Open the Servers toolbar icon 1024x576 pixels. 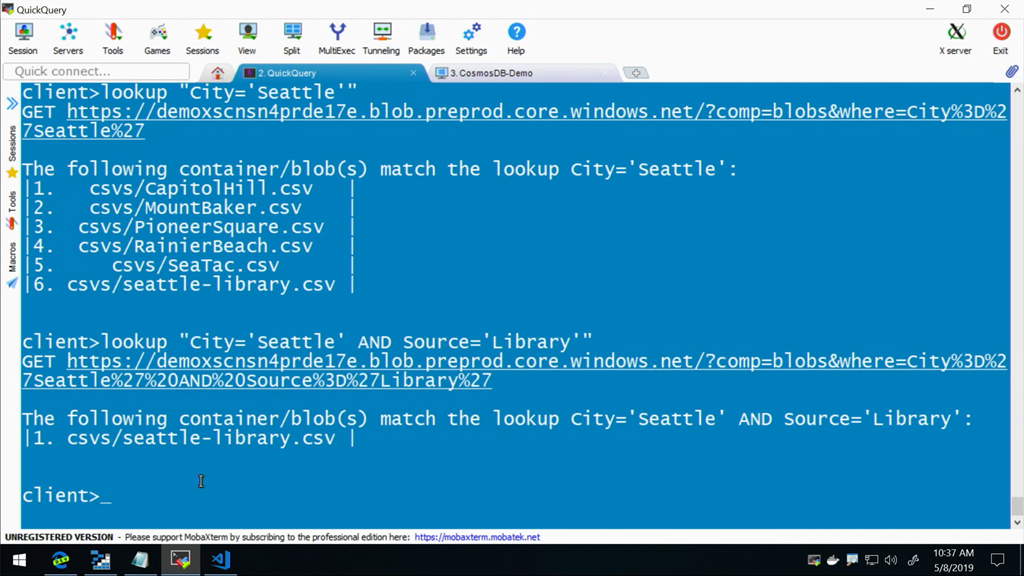68,39
